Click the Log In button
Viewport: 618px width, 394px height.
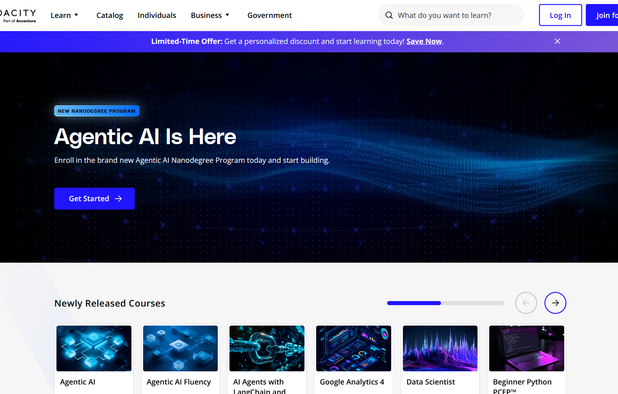click(560, 15)
